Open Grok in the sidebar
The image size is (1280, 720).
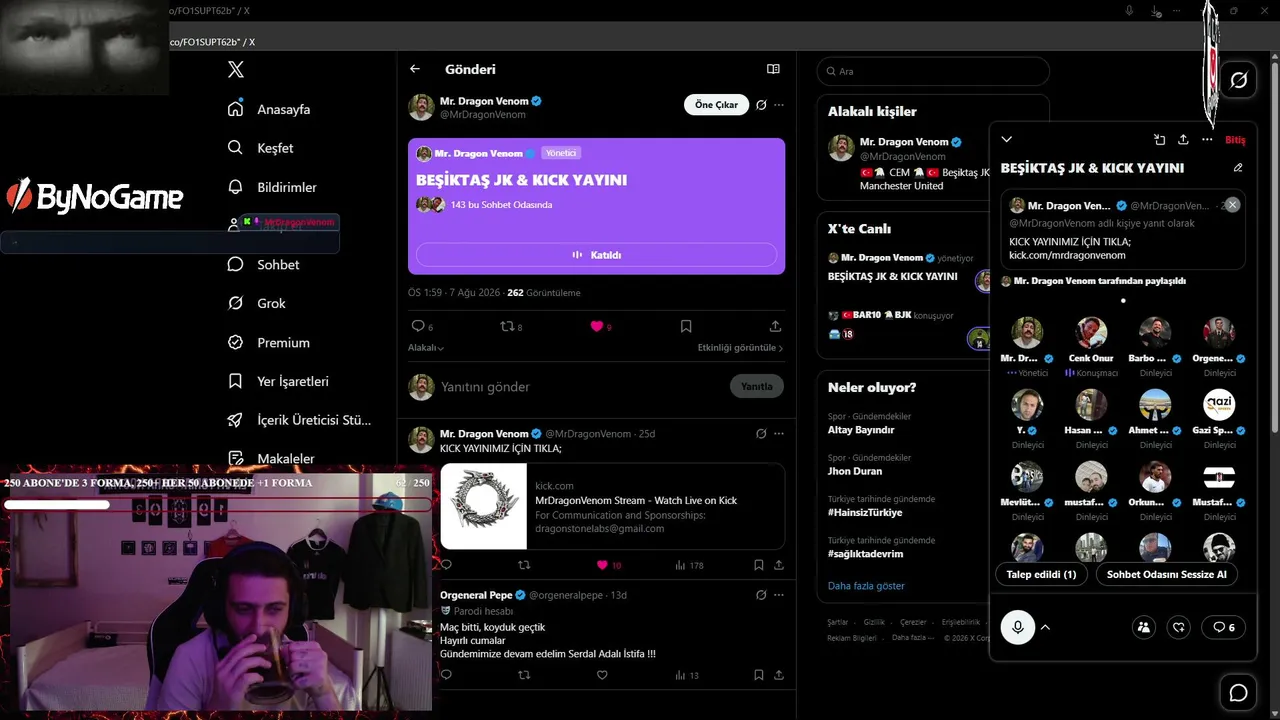pyautogui.click(x=257, y=303)
